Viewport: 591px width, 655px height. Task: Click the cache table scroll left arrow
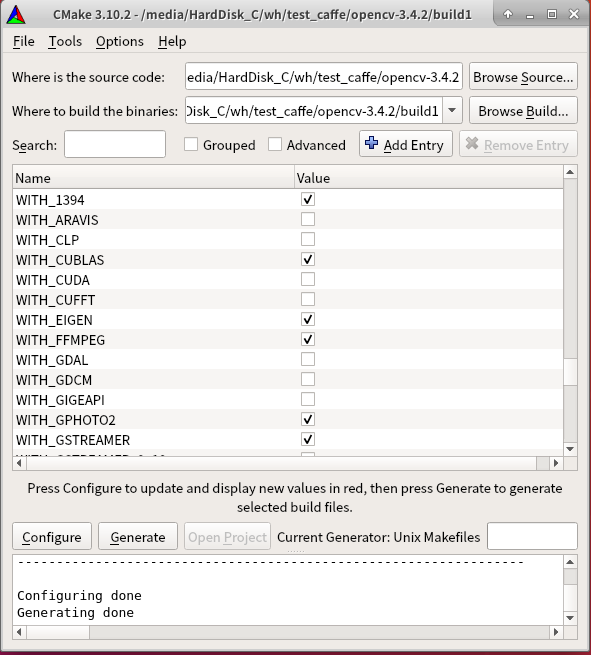(19, 463)
